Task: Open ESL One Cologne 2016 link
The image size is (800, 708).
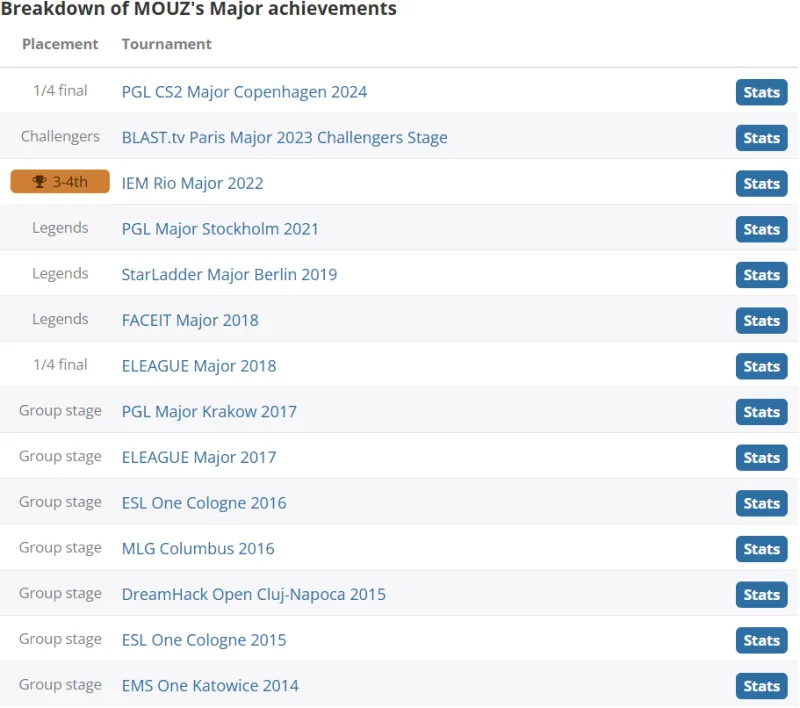Action: [x=204, y=503]
